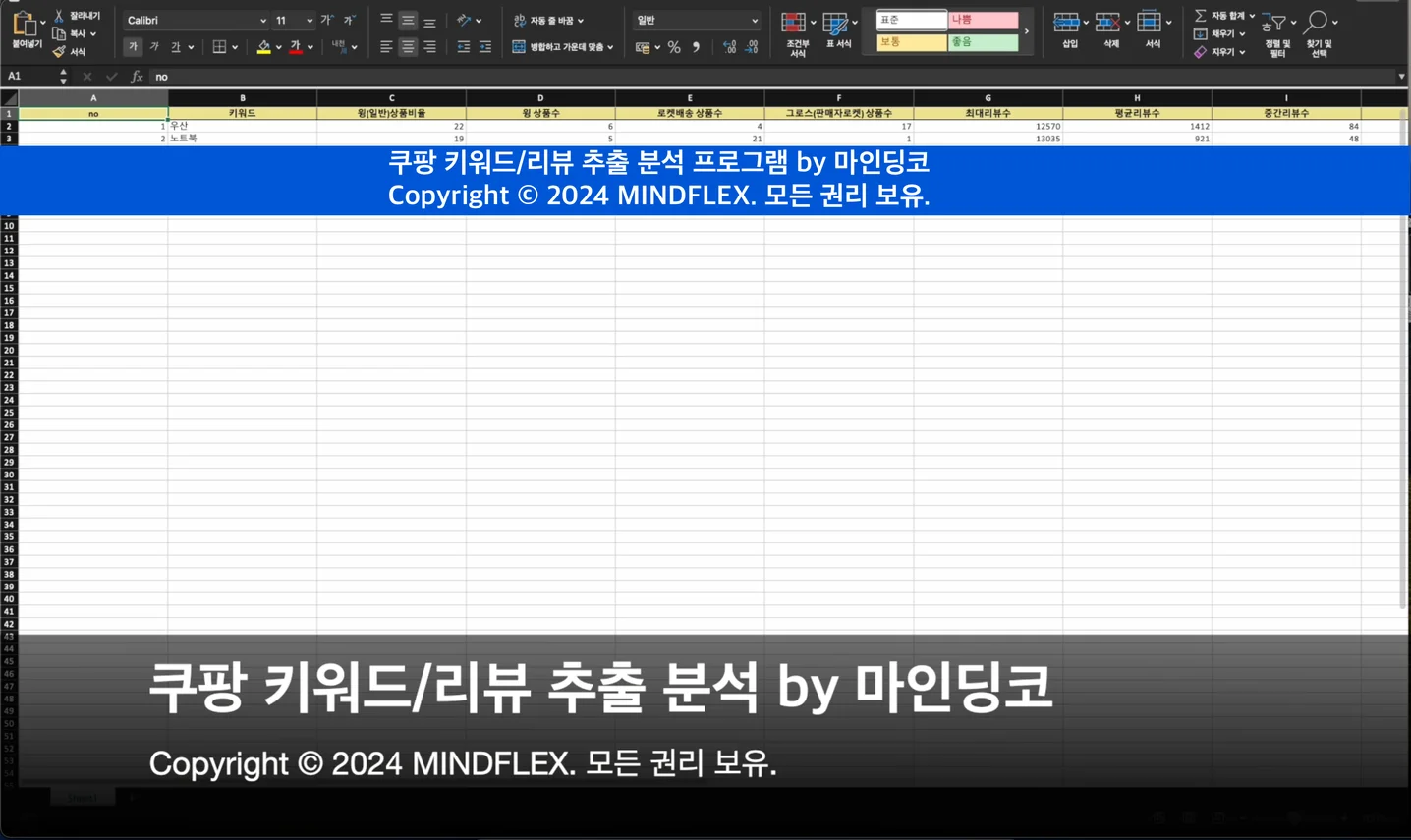This screenshot has height=840, width=1411.
Task: Toggle underline 가 formatting
Action: tap(175, 46)
